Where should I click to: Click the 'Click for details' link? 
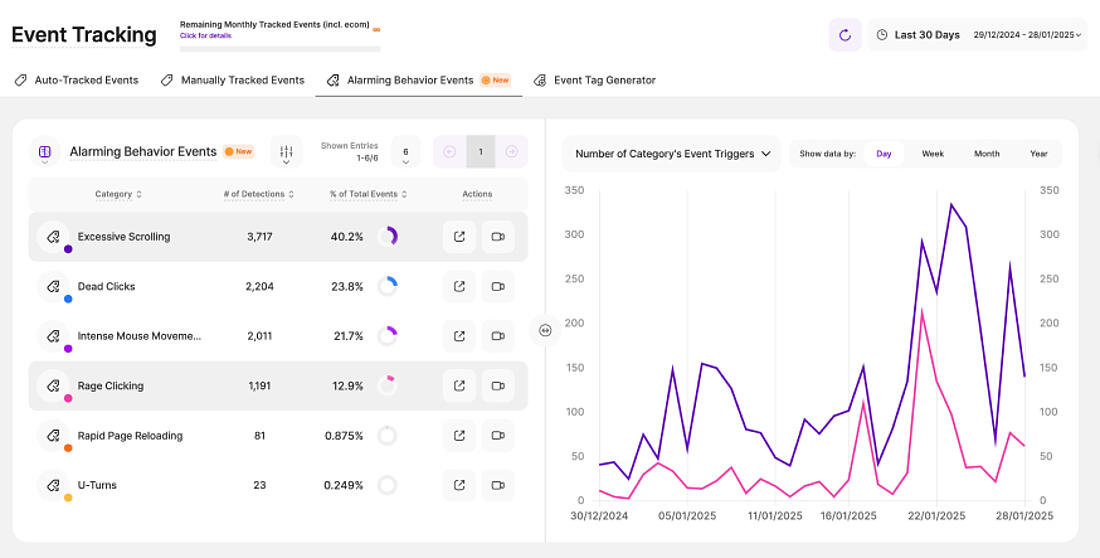[206, 35]
